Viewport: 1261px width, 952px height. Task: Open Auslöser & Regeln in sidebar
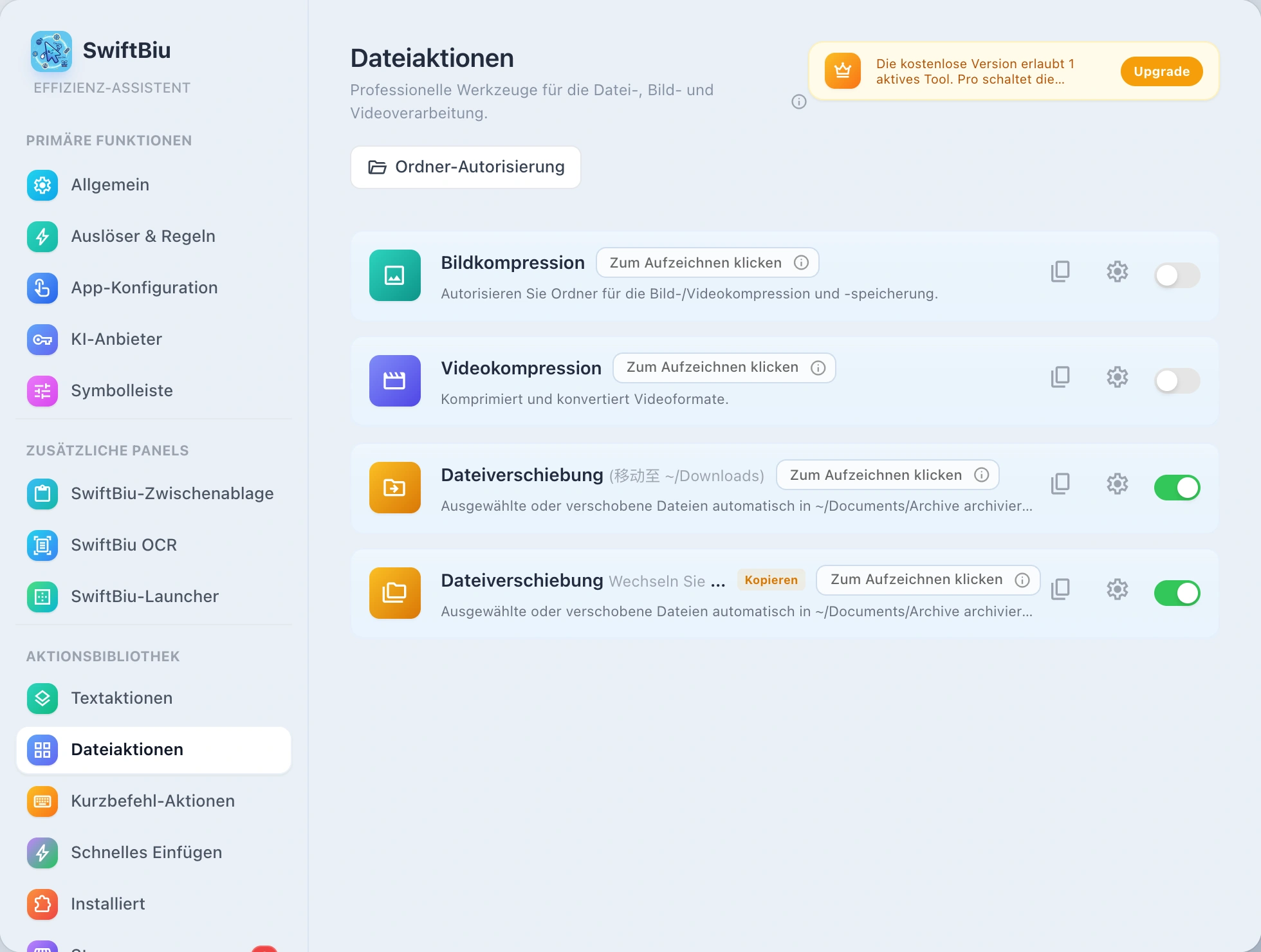coord(153,237)
